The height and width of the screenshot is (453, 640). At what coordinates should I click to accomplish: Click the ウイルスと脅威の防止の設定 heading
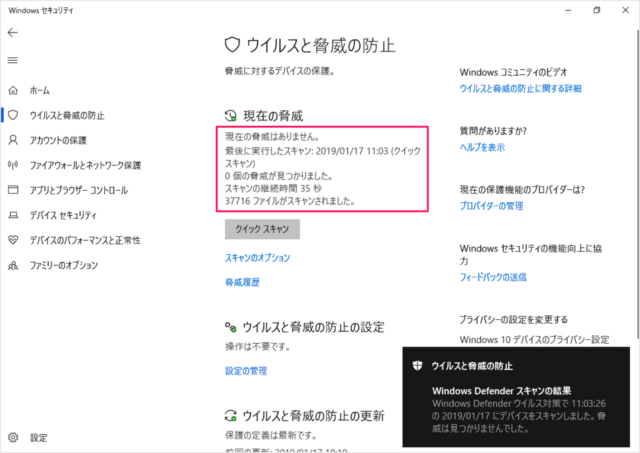coord(313,327)
